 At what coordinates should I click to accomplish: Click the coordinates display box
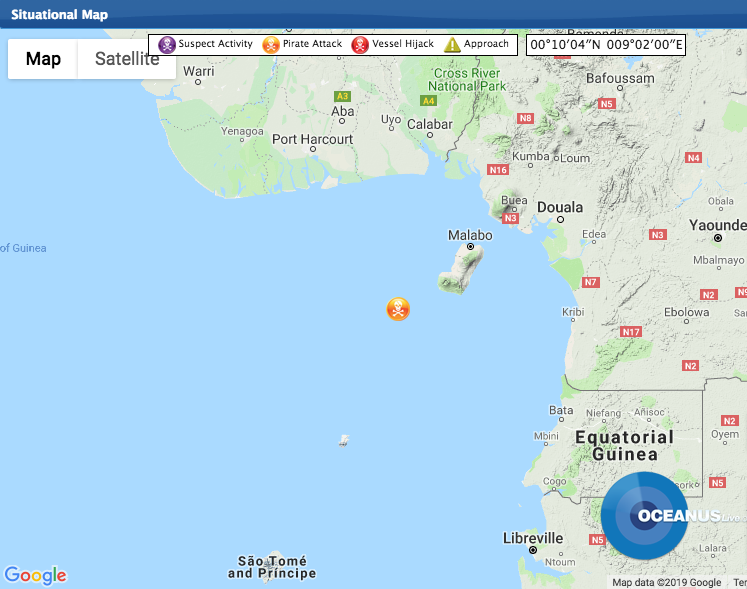[x=607, y=45]
